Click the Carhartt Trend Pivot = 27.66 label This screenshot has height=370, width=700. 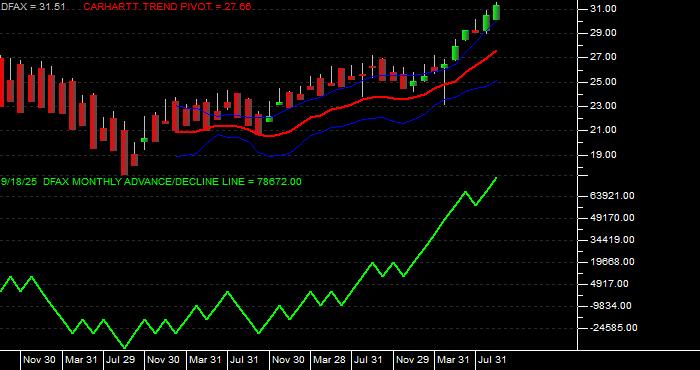tap(167, 7)
